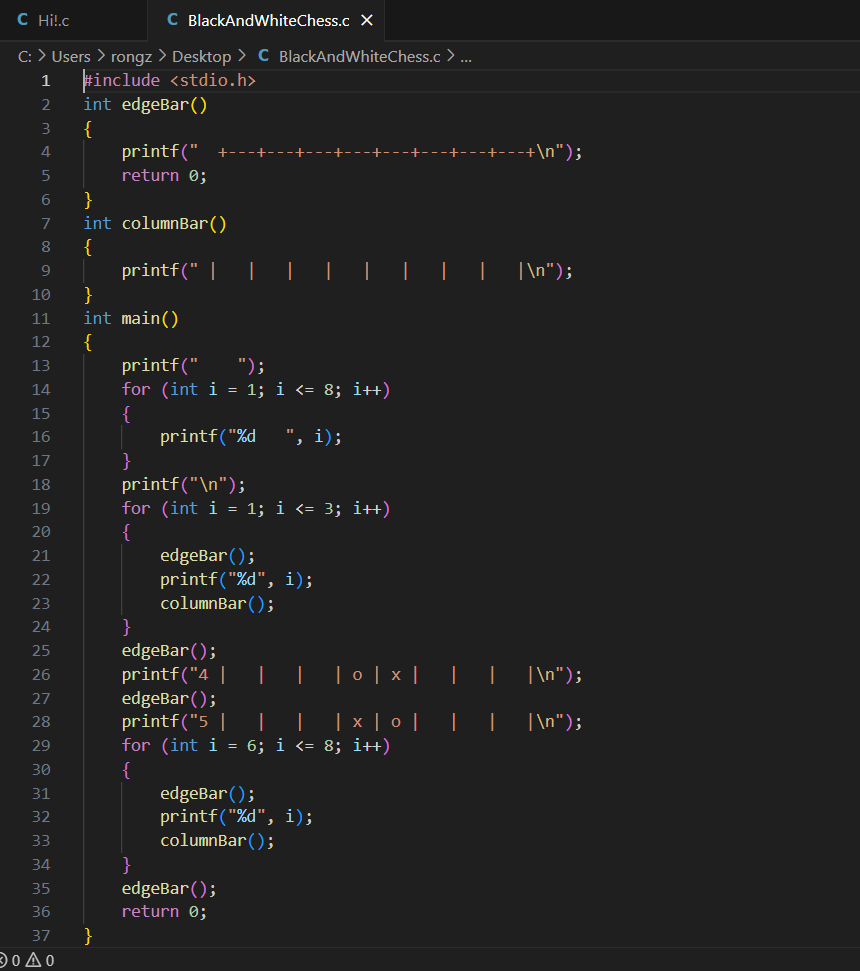The height and width of the screenshot is (971, 860).
Task: Click the warning triangle in the status bar
Action: [x=32, y=961]
